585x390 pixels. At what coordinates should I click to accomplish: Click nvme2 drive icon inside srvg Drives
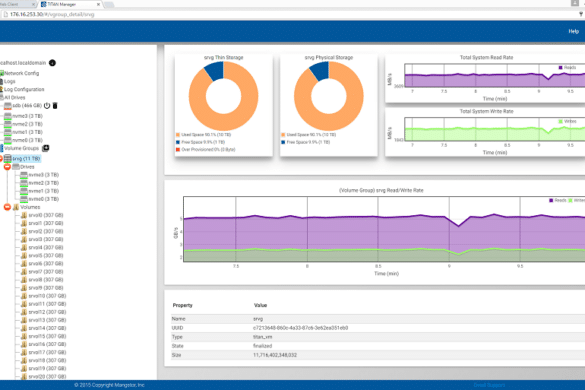[x=24, y=183]
